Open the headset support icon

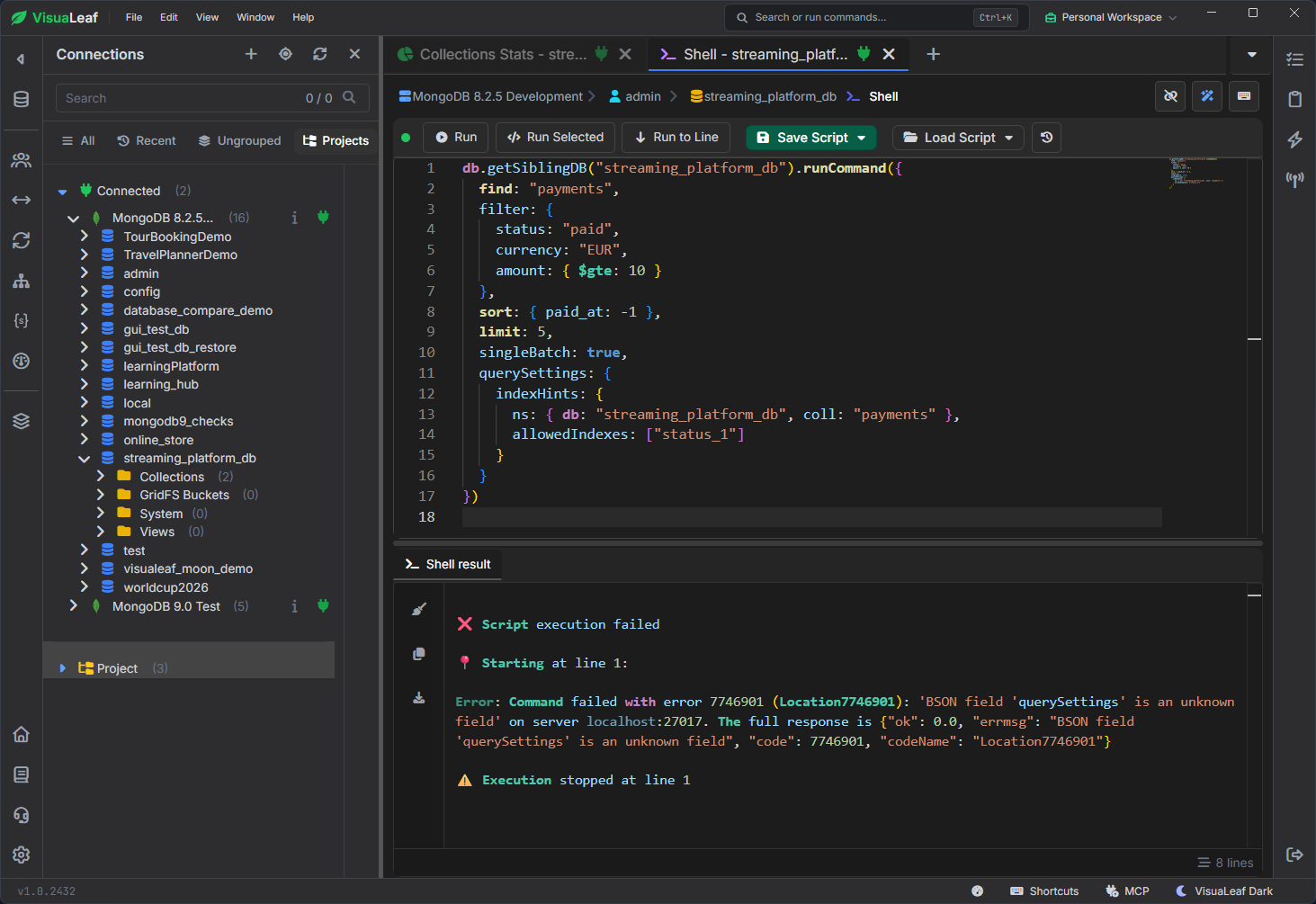[22, 815]
